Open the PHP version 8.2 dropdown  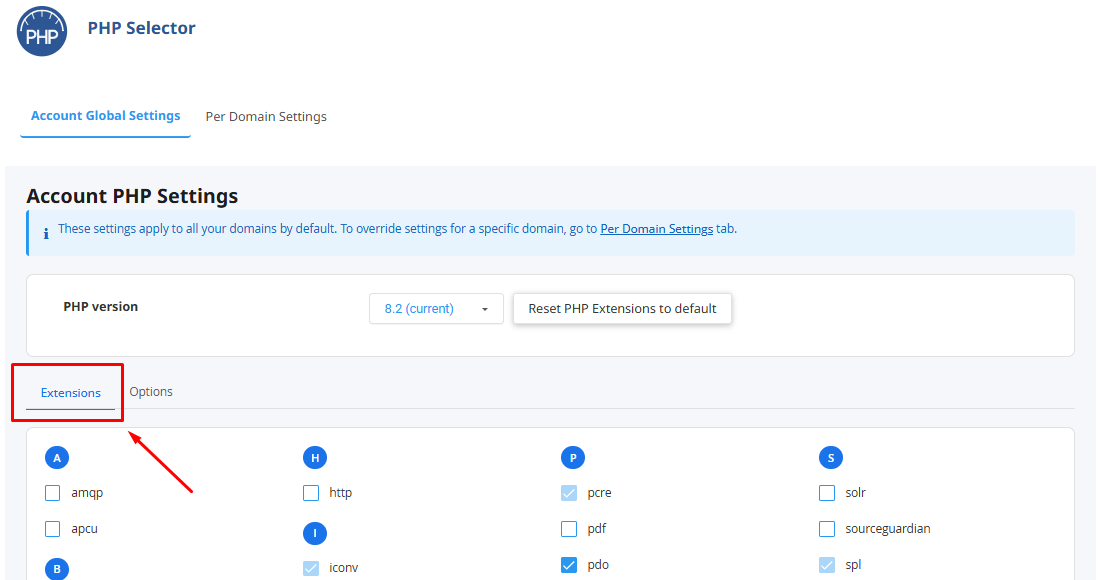click(x=436, y=309)
